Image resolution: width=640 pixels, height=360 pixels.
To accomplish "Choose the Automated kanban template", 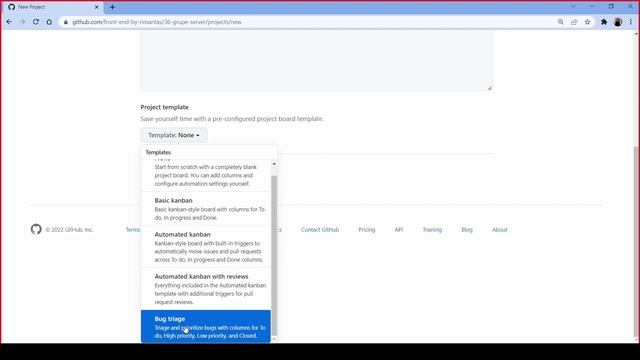I will 206,247.
